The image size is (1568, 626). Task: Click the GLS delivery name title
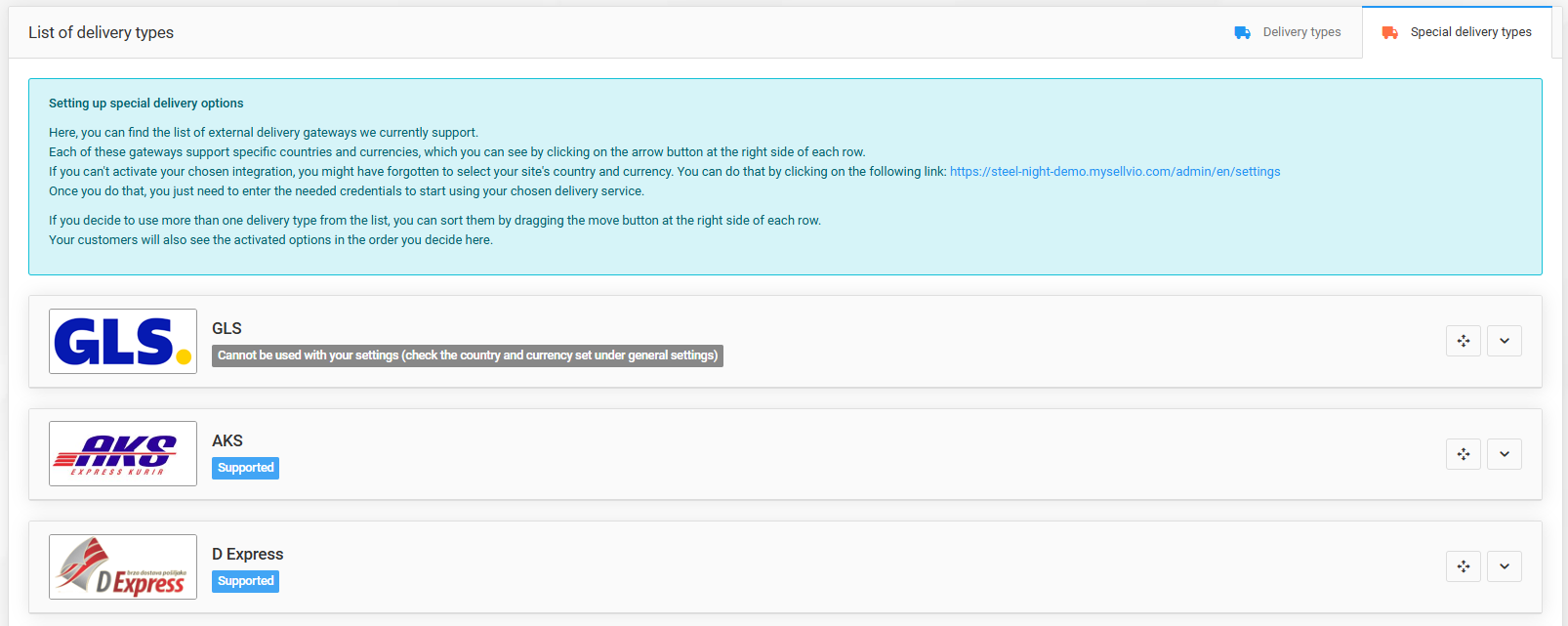[227, 329]
